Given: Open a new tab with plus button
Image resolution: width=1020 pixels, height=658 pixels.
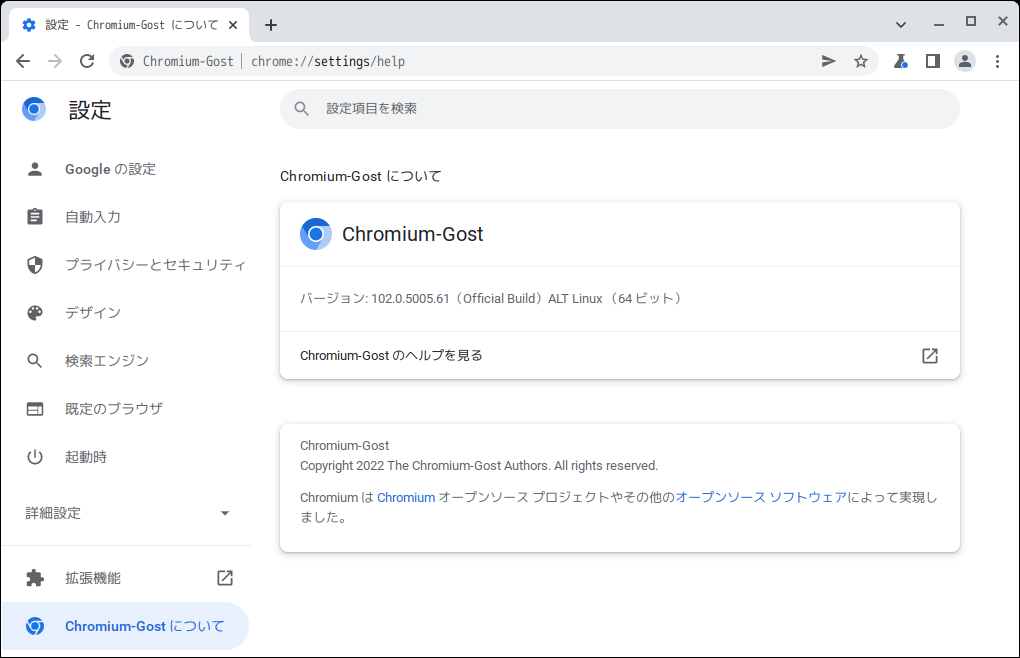Looking at the screenshot, I should coord(271,25).
